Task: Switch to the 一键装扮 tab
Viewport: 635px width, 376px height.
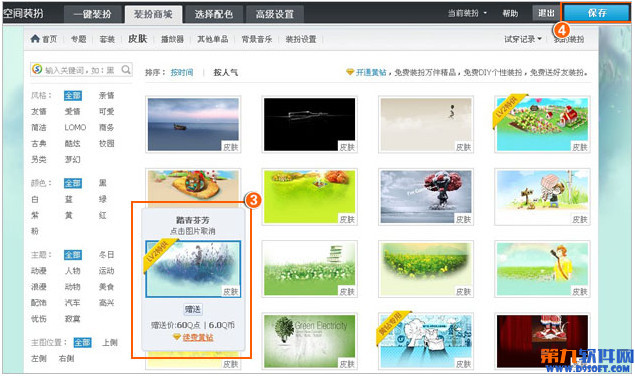Action: 92,14
